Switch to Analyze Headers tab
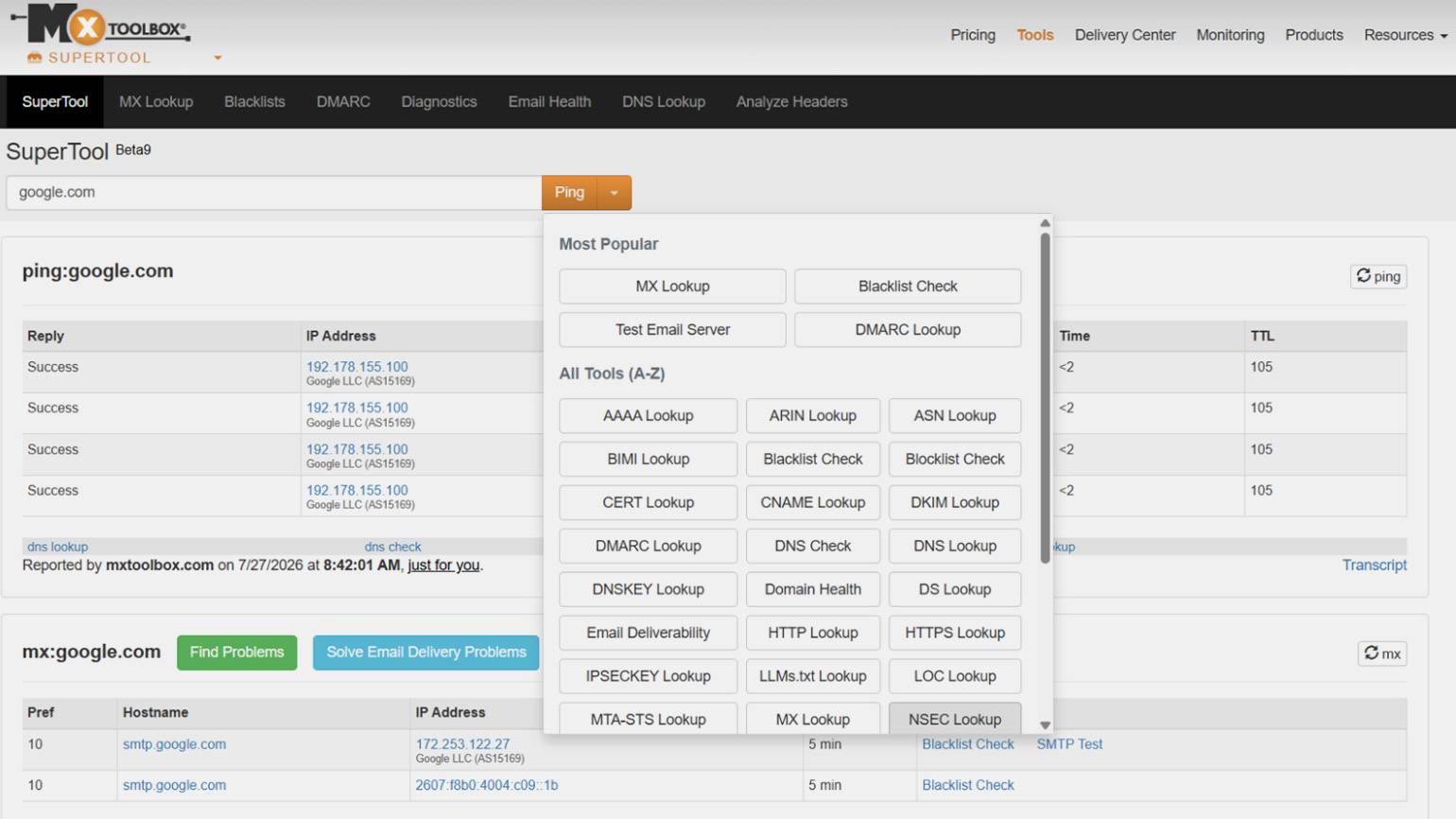1456x819 pixels. coord(792,102)
